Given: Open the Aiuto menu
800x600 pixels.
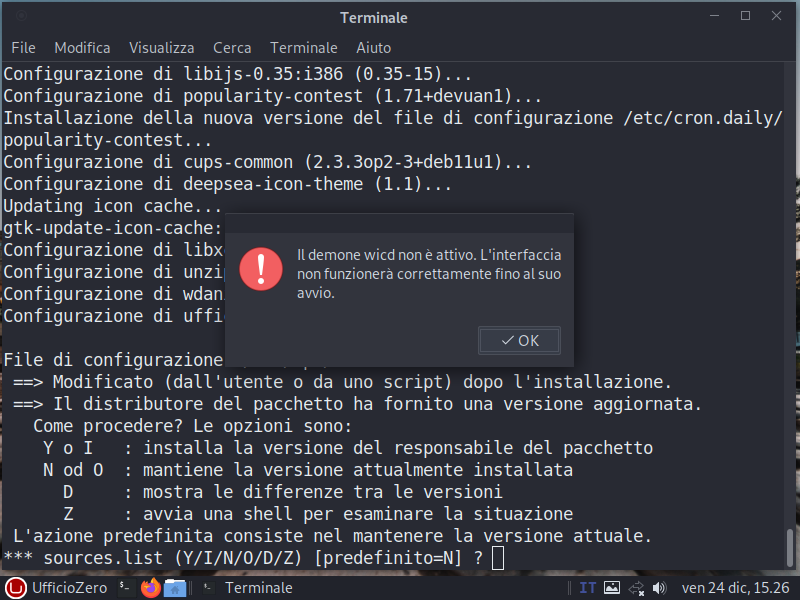Looking at the screenshot, I should pyautogui.click(x=374, y=47).
